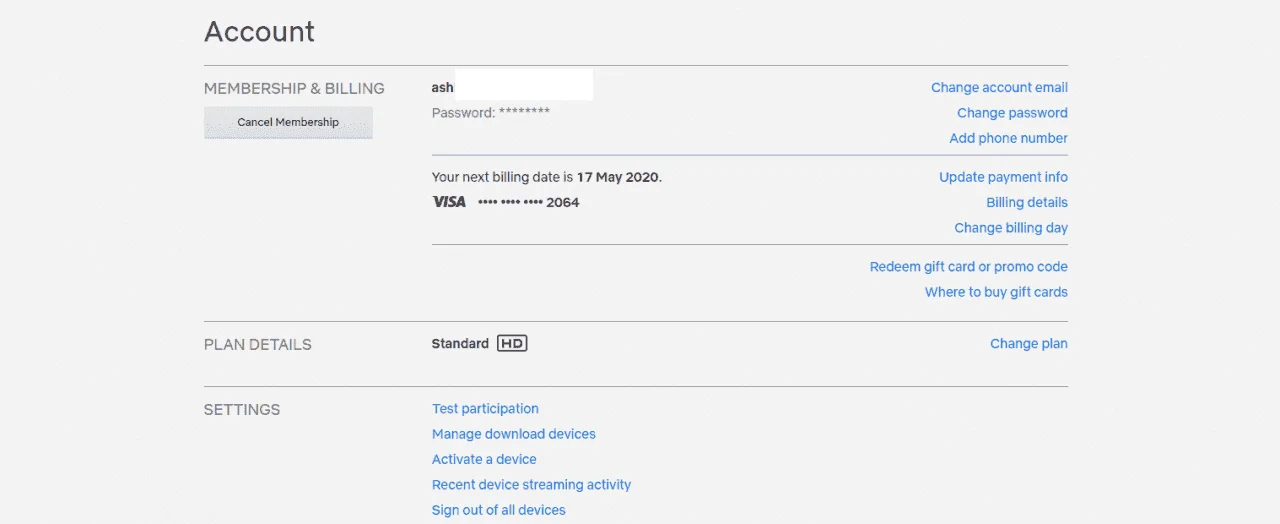Click the card number ending 2064
This screenshot has height=524, width=1280.
click(529, 202)
